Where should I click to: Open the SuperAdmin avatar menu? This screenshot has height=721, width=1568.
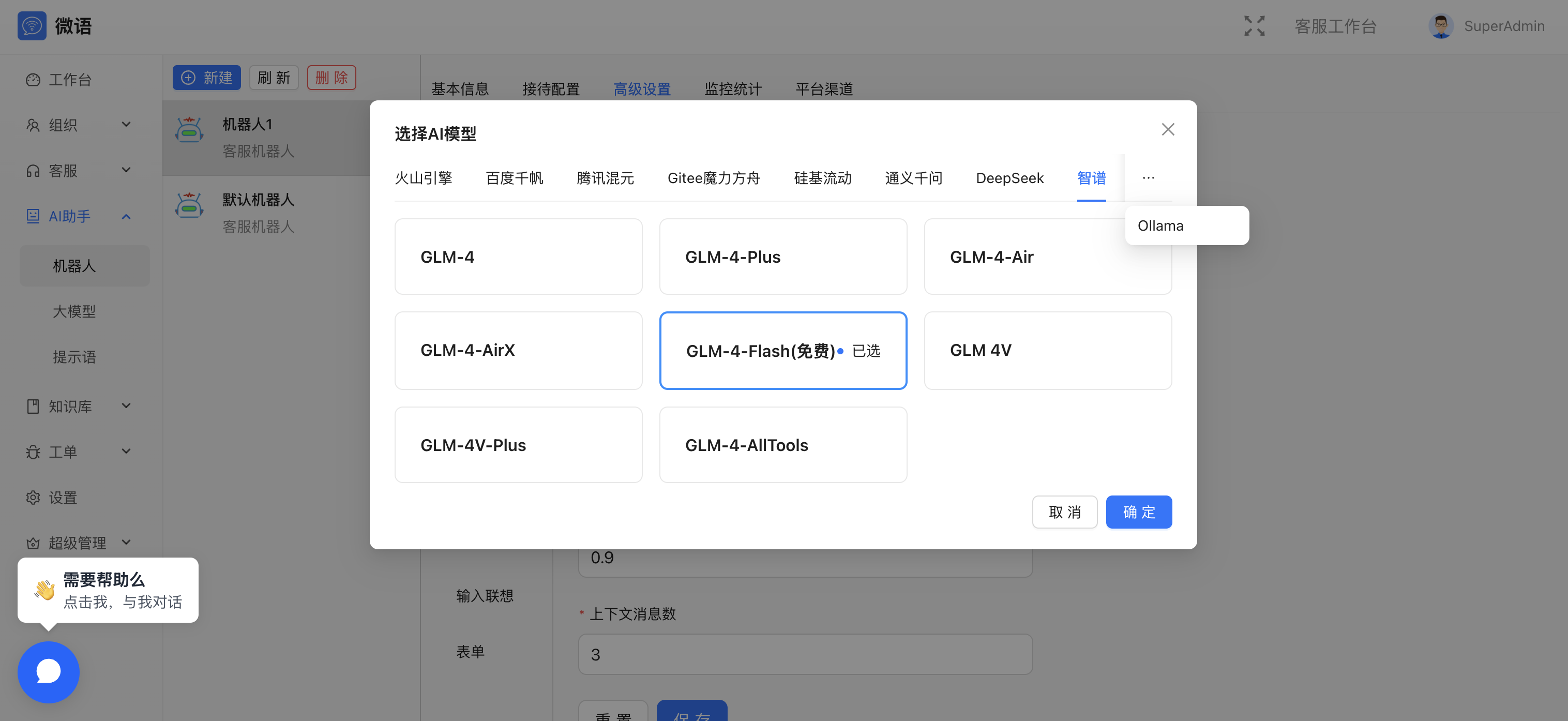[x=1440, y=25]
